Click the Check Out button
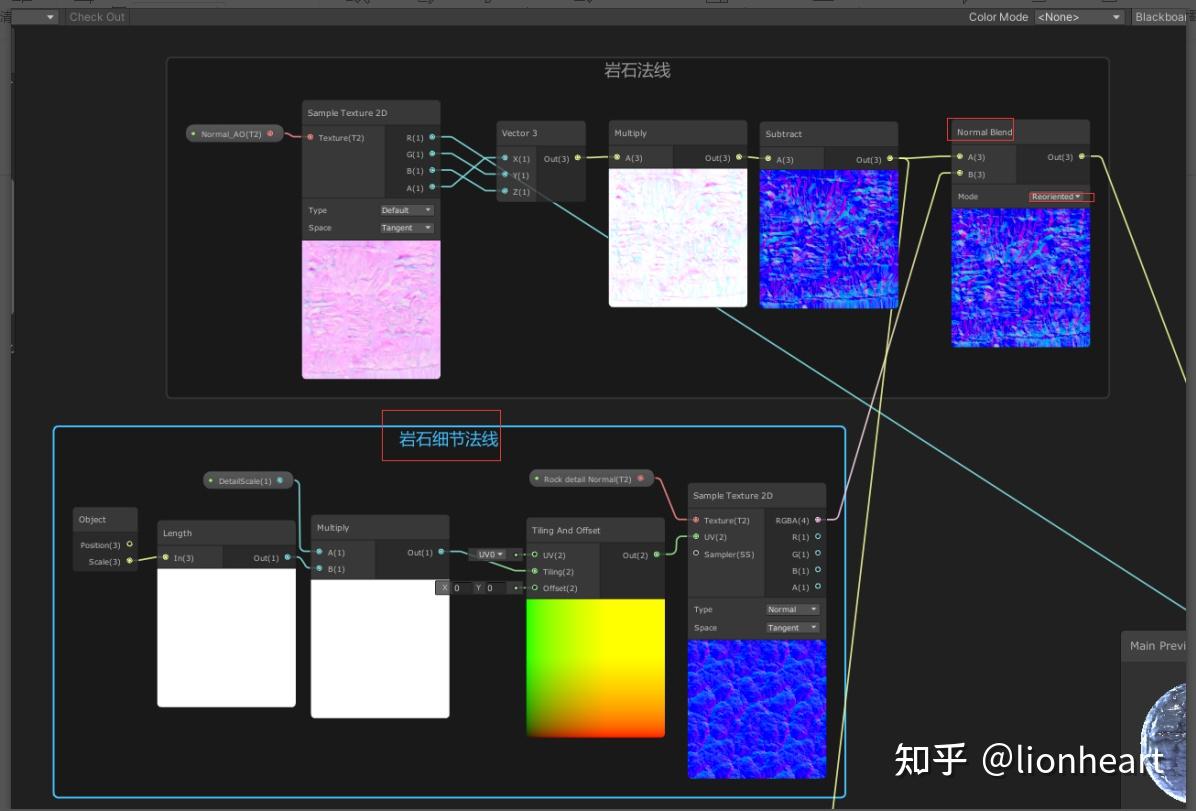Viewport: 1196px width, 811px height. tap(96, 17)
